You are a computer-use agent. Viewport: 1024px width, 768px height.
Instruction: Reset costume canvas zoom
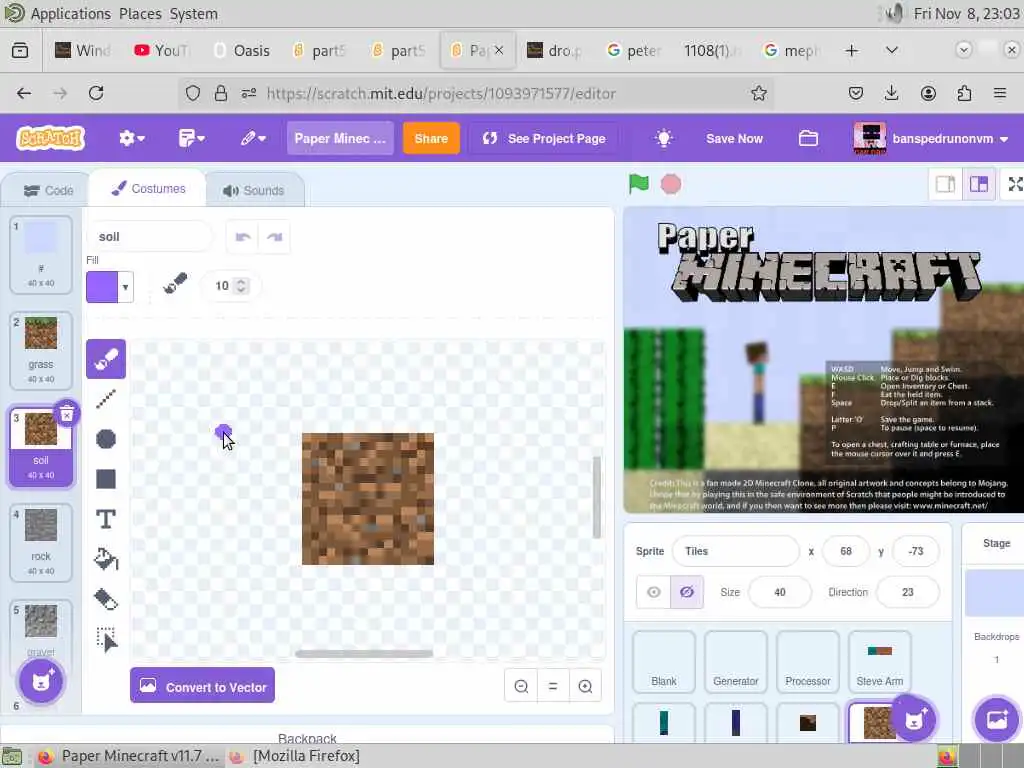click(x=553, y=686)
